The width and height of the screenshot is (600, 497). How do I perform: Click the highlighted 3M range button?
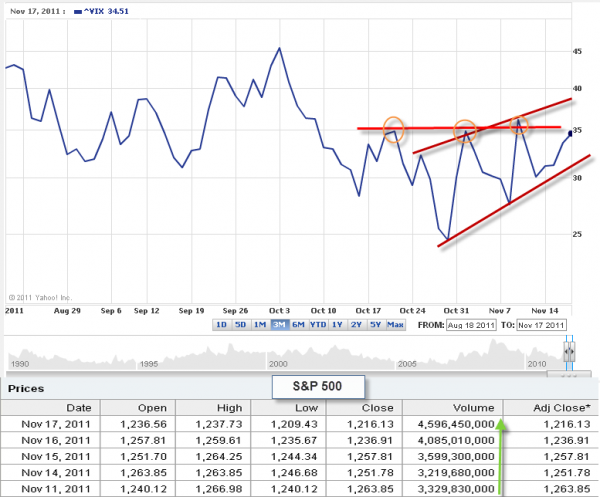pos(279,325)
